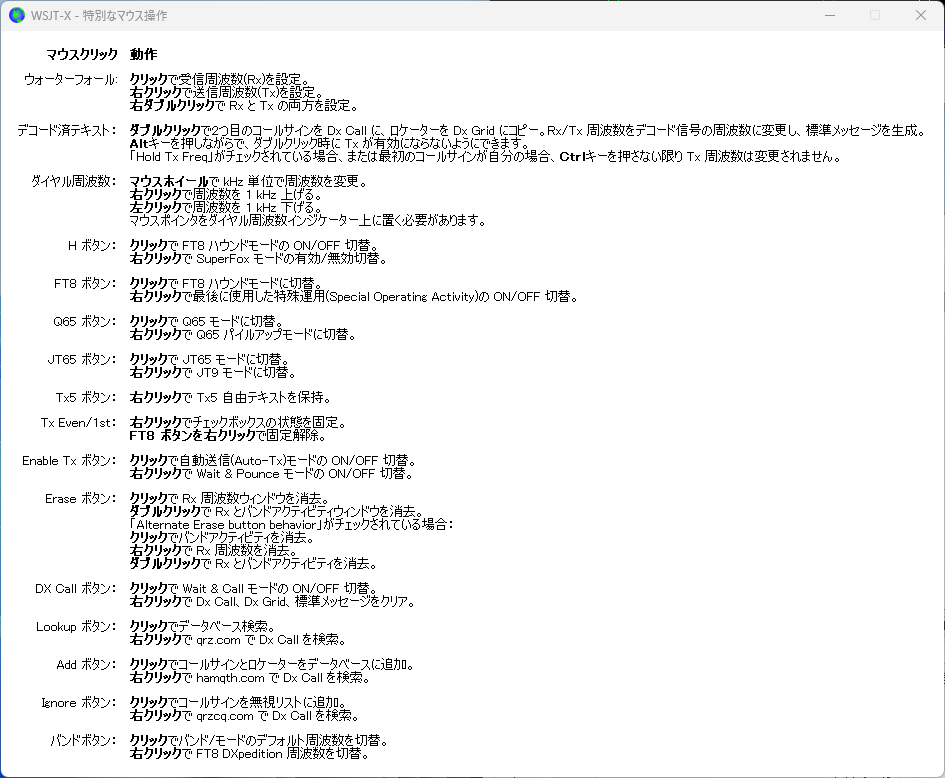The width and height of the screenshot is (945, 778).
Task: Click the クリックでデータベース検索 line
Action: [202, 627]
